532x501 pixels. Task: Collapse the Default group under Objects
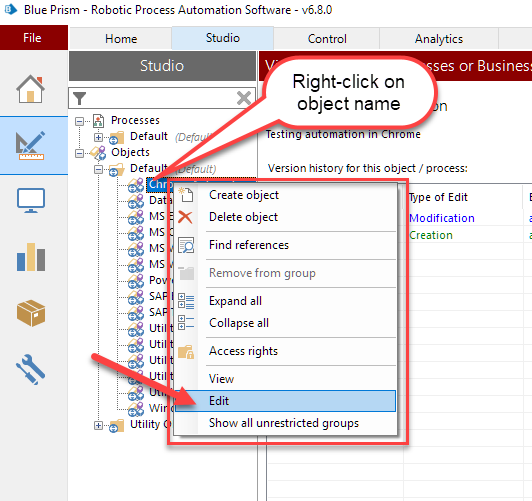(x=98, y=169)
